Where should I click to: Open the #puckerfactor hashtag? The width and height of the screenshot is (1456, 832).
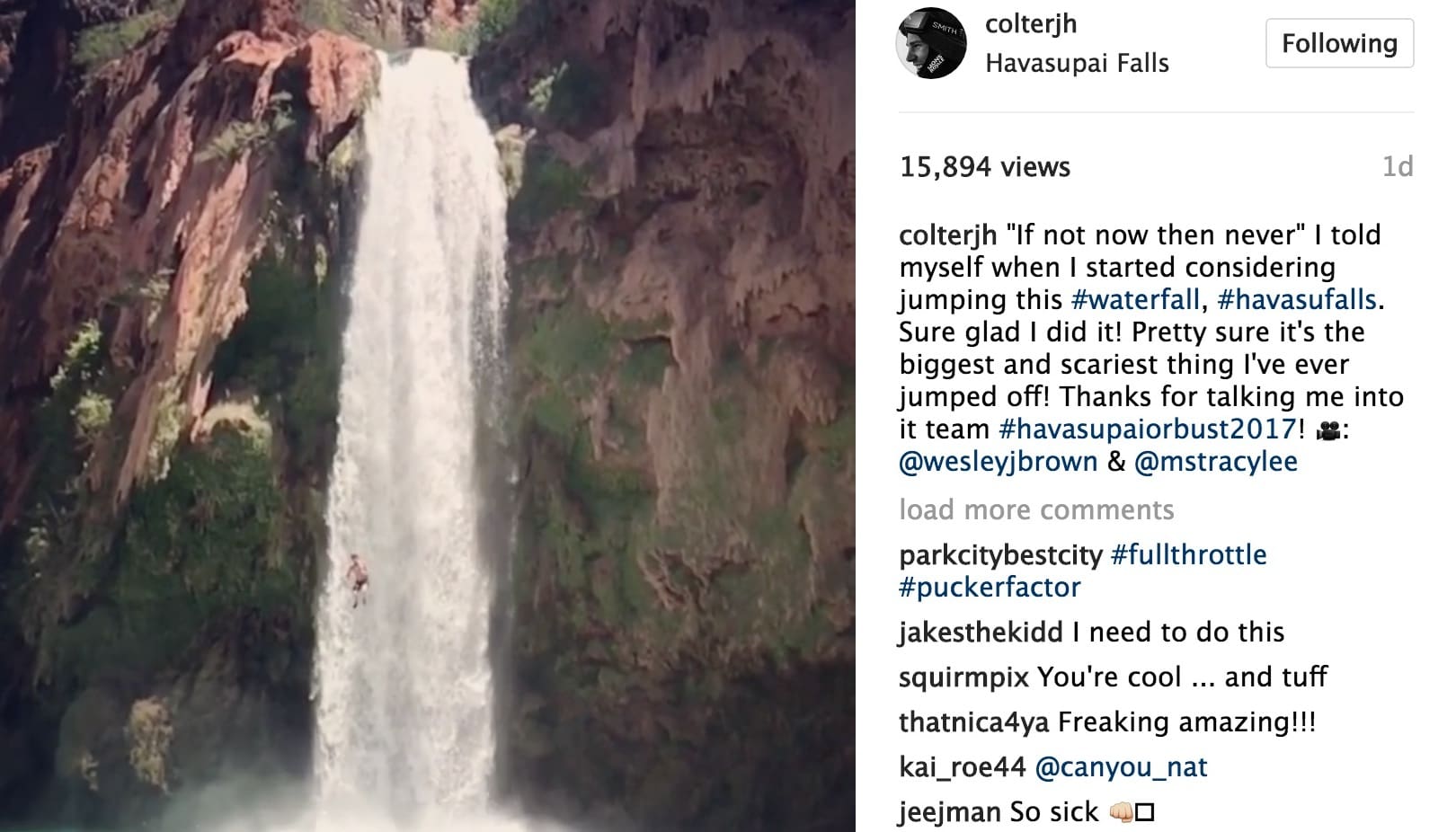tap(990, 588)
